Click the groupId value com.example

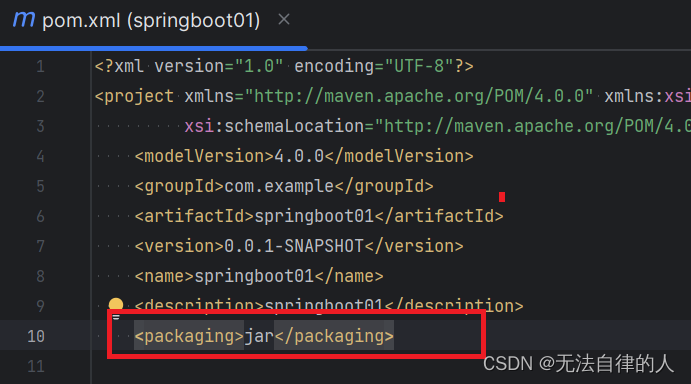click(x=279, y=186)
